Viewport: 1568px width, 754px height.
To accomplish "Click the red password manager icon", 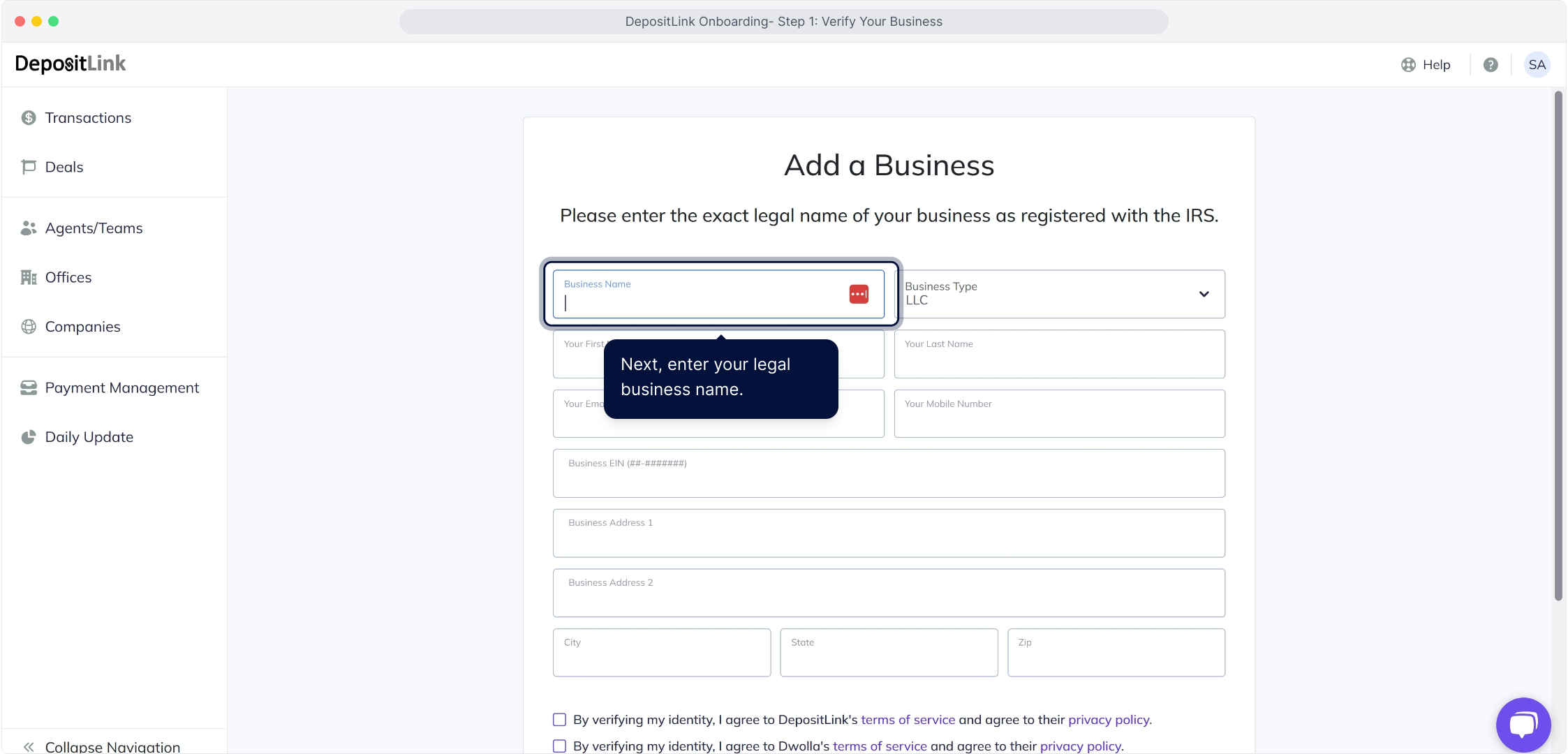I will coord(859,294).
